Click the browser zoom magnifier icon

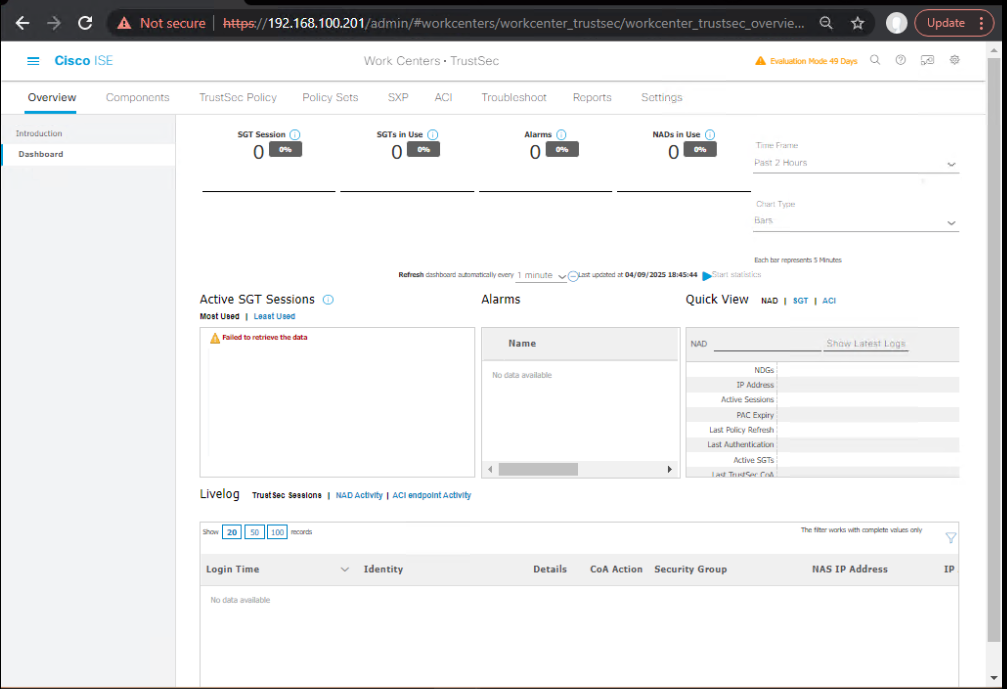point(826,23)
